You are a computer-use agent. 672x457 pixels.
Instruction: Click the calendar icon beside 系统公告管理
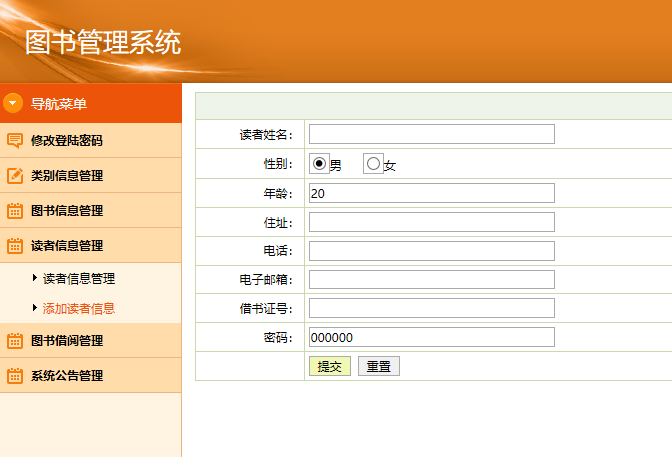[x=15, y=376]
